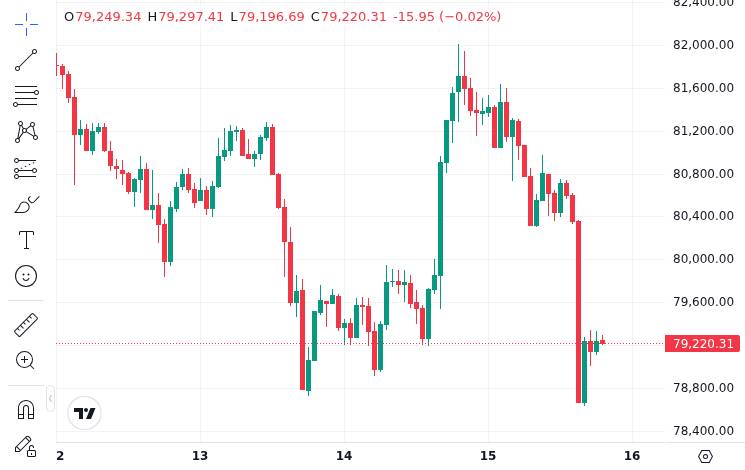
Task: Collapse the drawing toolbar side arrow
Action: coord(50,398)
